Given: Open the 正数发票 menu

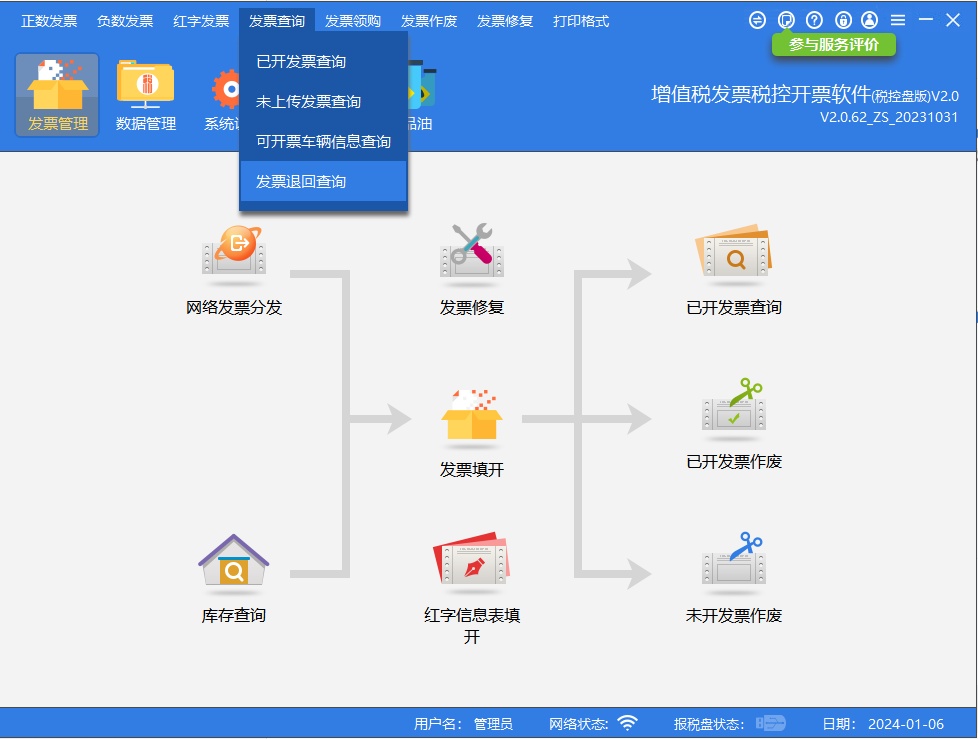Looking at the screenshot, I should click(x=48, y=18).
